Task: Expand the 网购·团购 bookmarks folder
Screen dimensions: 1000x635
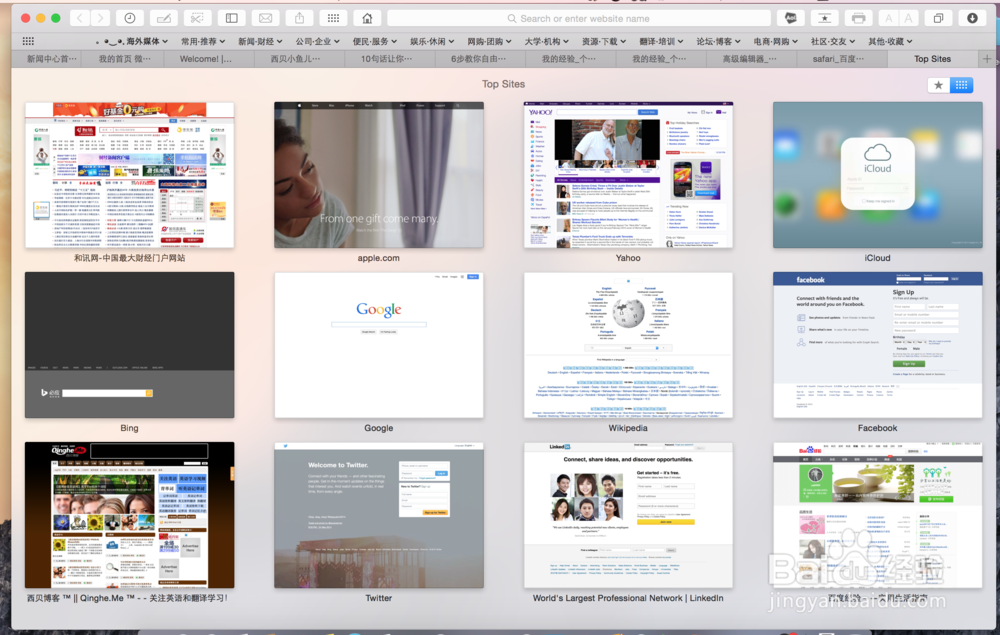Action: tap(489, 41)
